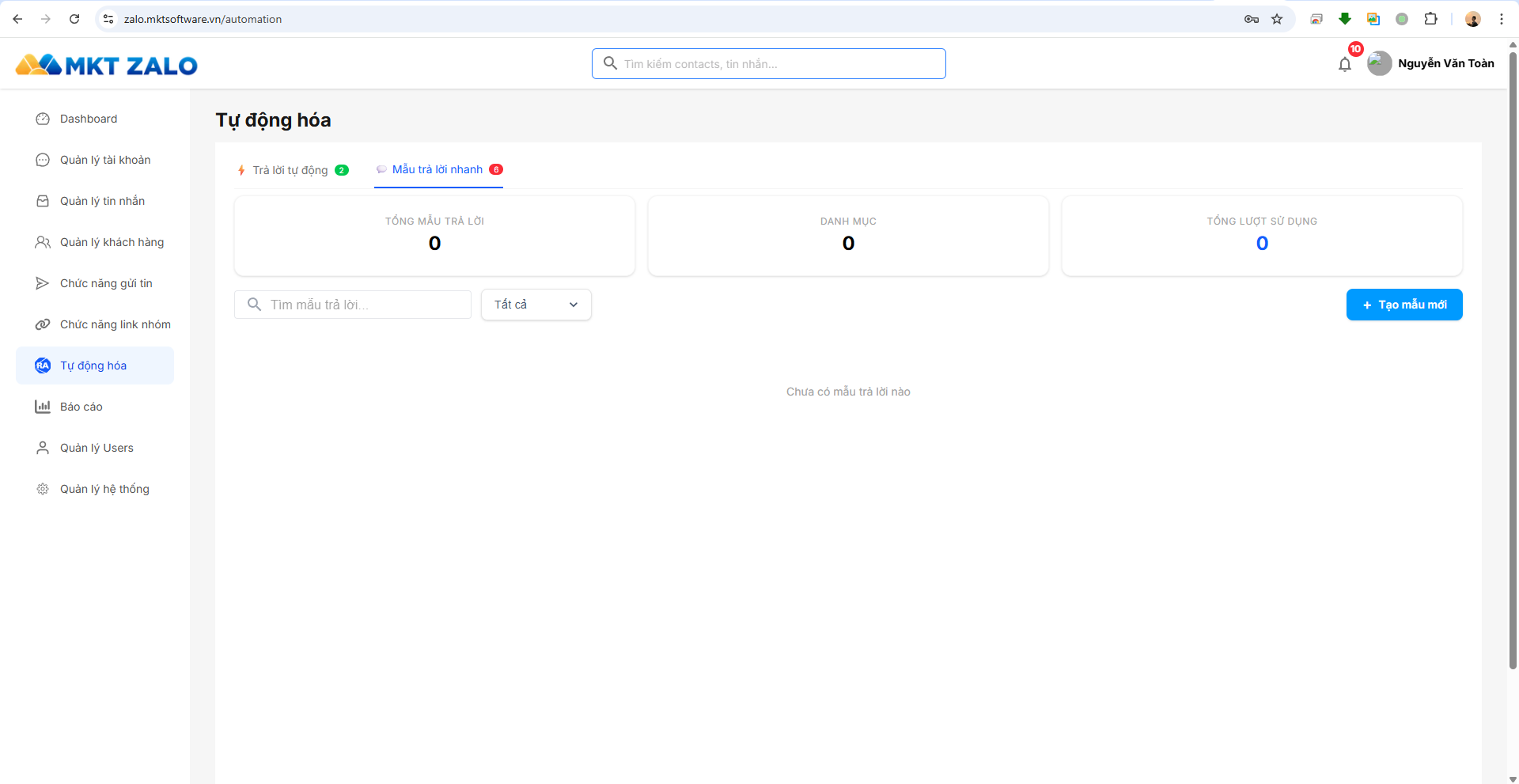Click the Báo cáo bar chart icon

tap(43, 407)
